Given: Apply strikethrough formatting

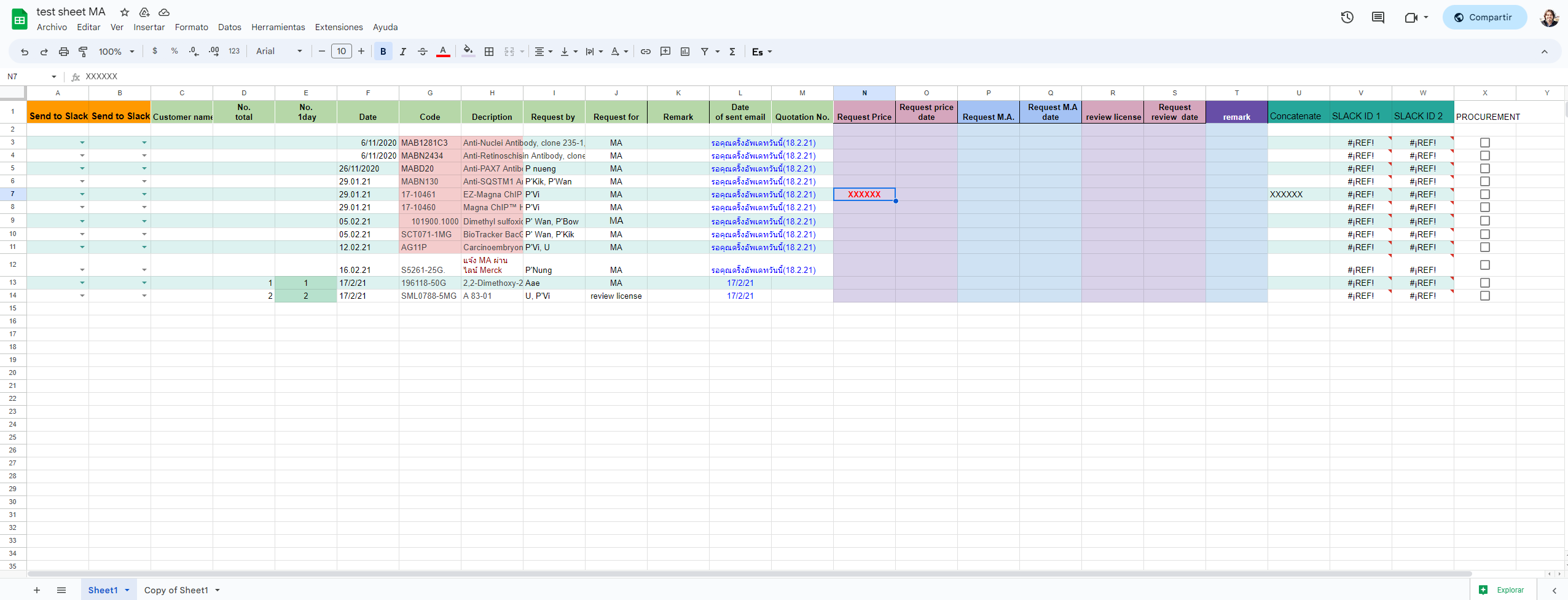Looking at the screenshot, I should click(422, 52).
